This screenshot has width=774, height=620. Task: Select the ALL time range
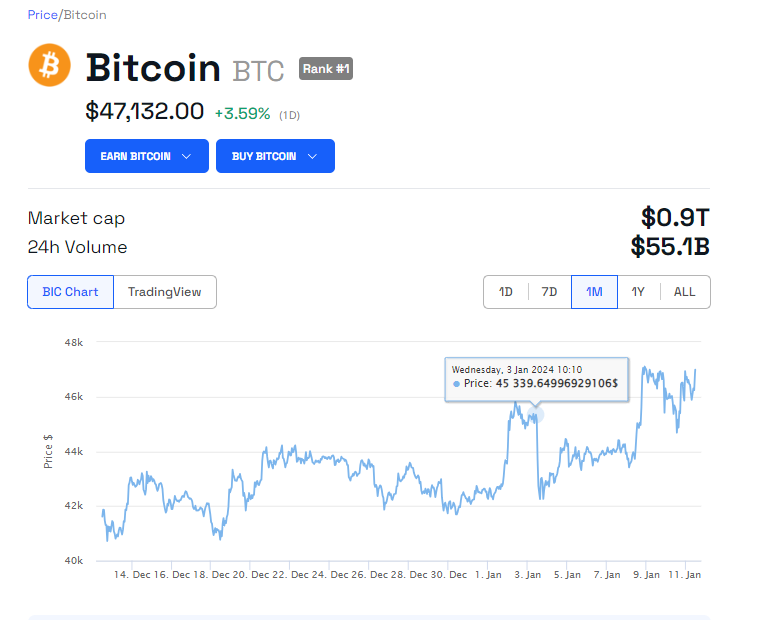(x=684, y=292)
